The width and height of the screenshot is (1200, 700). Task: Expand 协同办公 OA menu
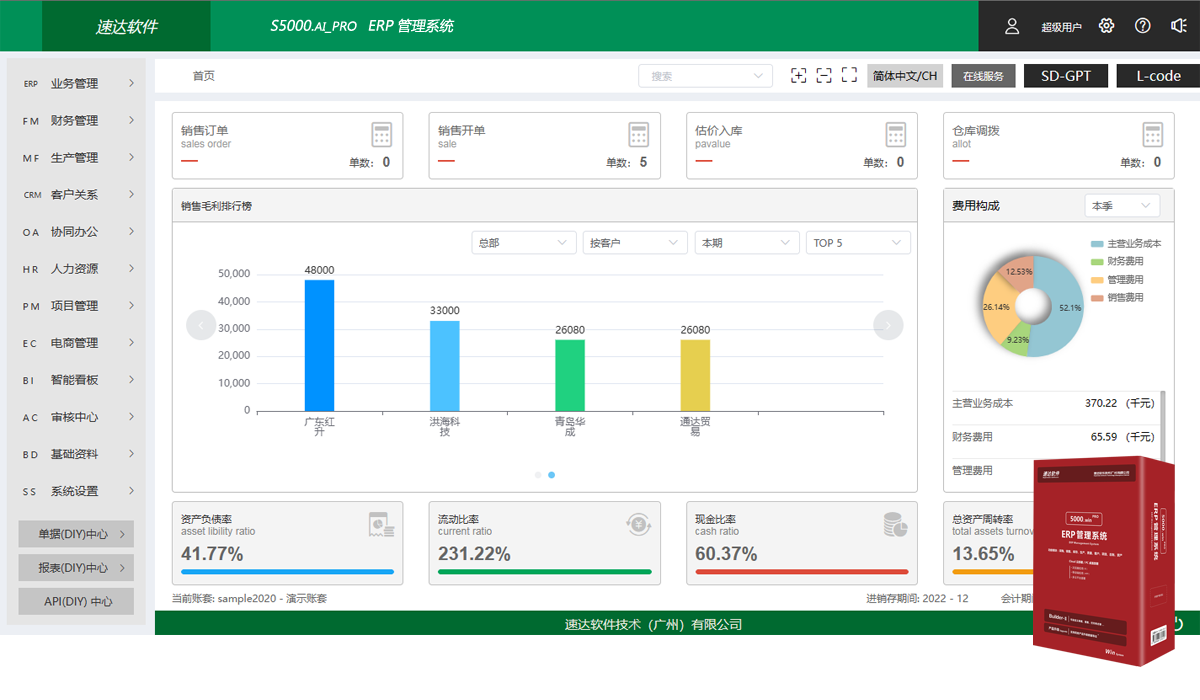pyautogui.click(x=77, y=232)
